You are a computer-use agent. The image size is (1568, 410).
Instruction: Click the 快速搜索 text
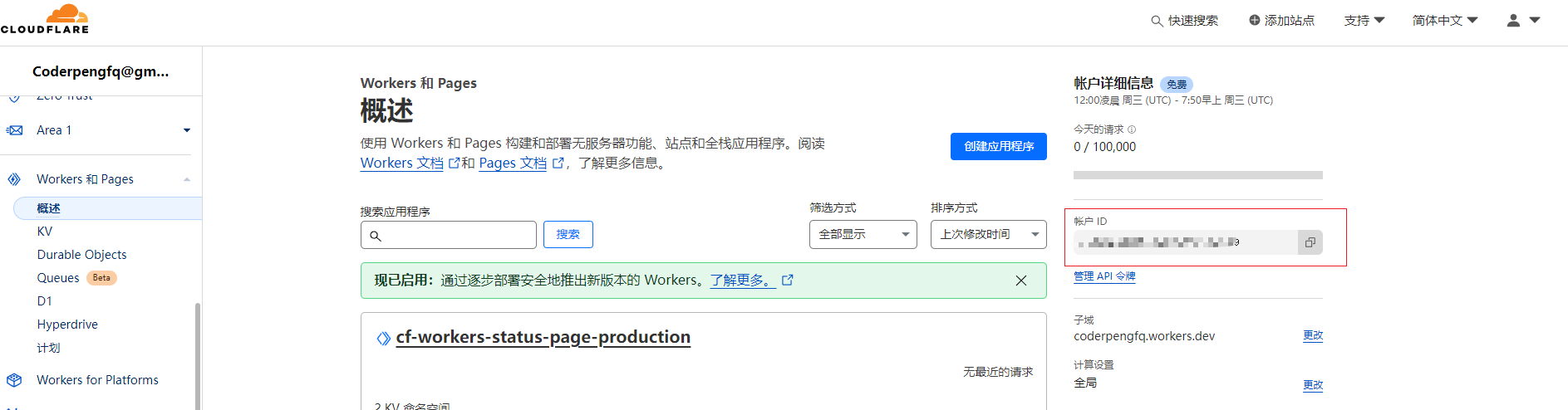1193,20
